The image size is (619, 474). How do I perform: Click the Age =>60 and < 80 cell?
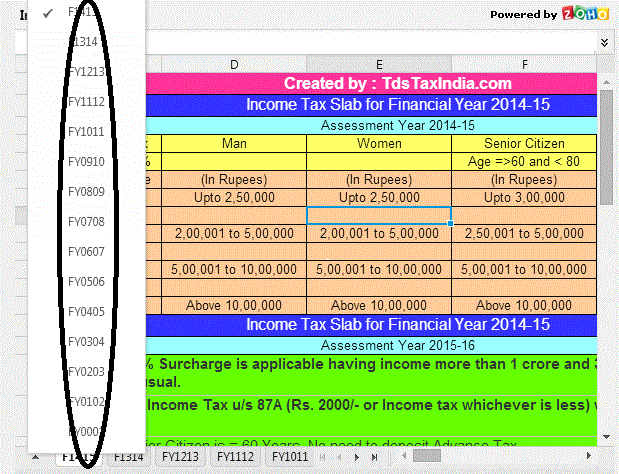524,161
